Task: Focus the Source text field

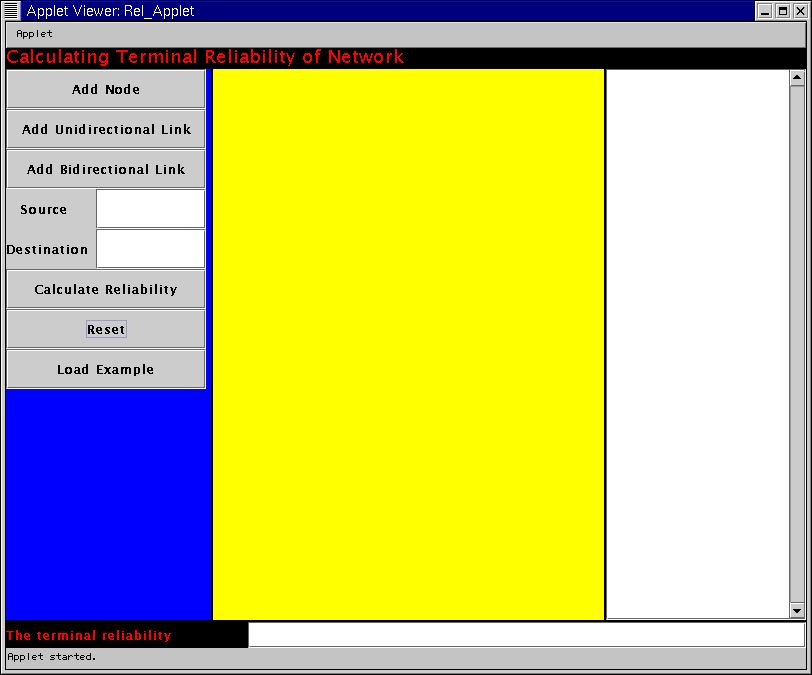Action: (x=150, y=209)
